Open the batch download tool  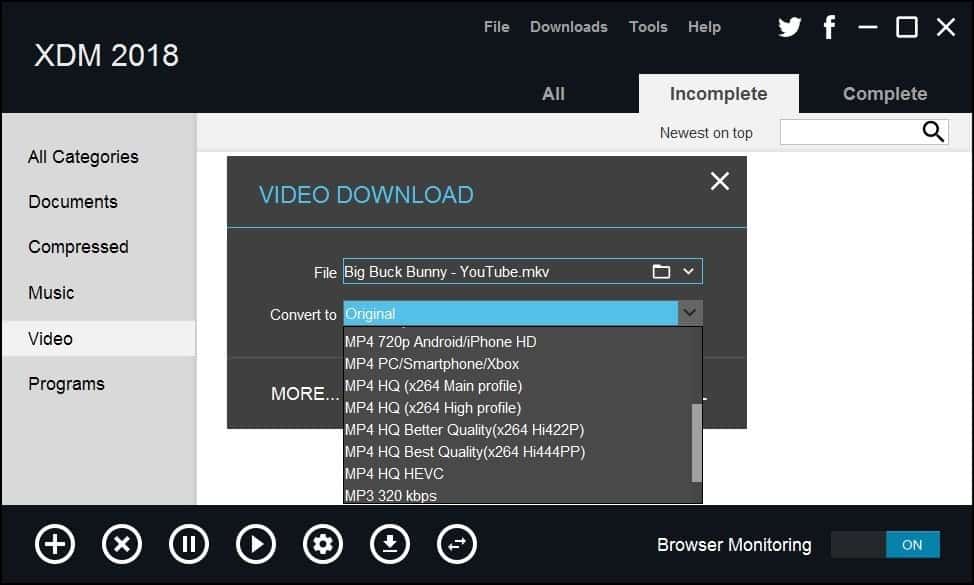tap(389, 544)
